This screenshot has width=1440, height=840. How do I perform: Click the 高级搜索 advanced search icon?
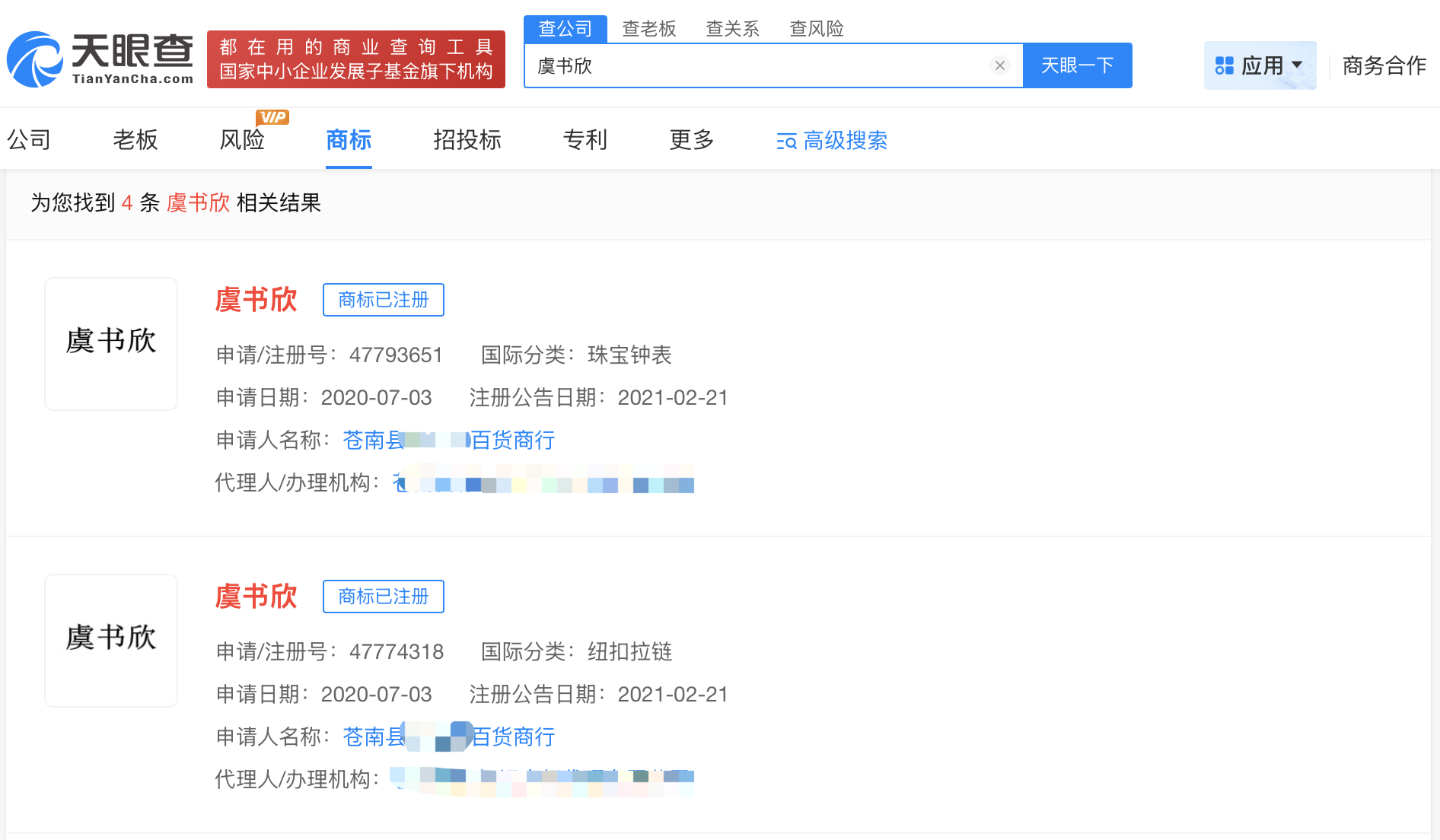click(x=785, y=142)
